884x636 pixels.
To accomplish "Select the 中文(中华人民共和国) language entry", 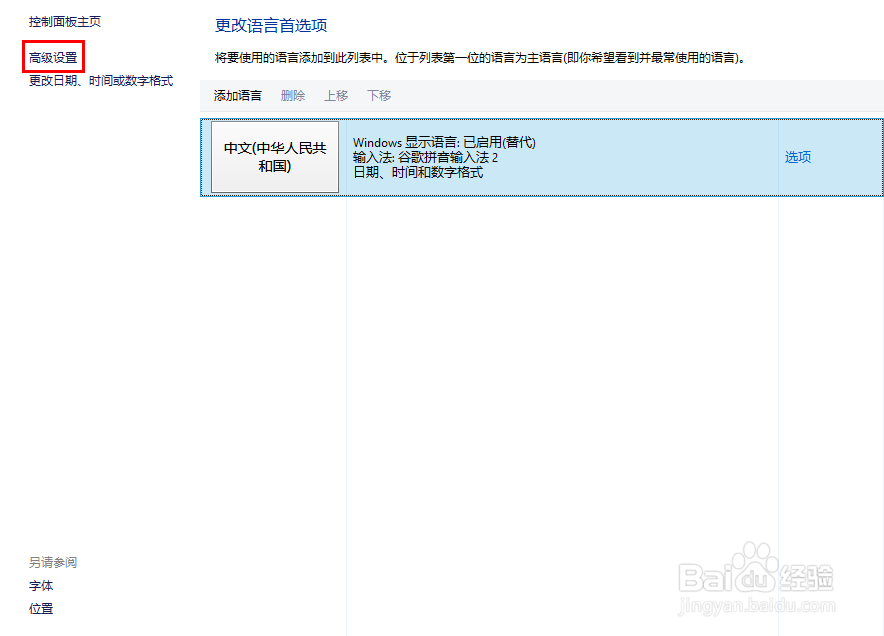I will 274,157.
